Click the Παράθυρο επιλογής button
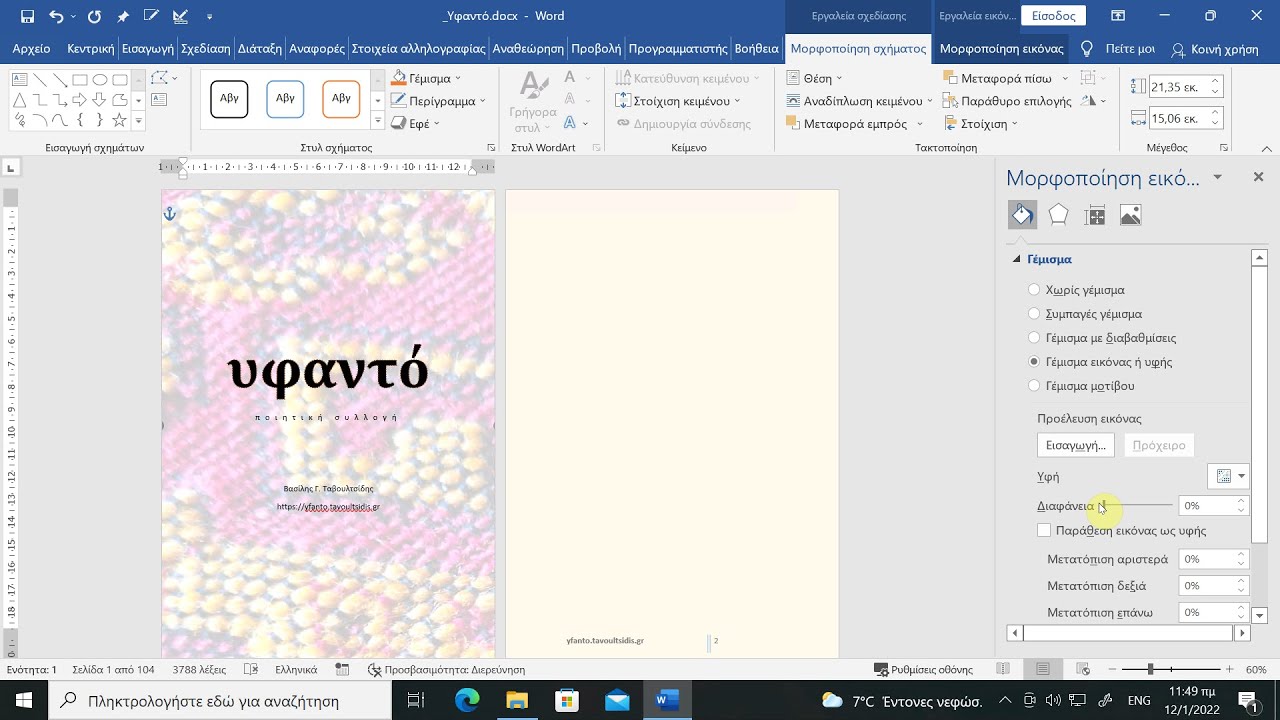 pos(1008,101)
